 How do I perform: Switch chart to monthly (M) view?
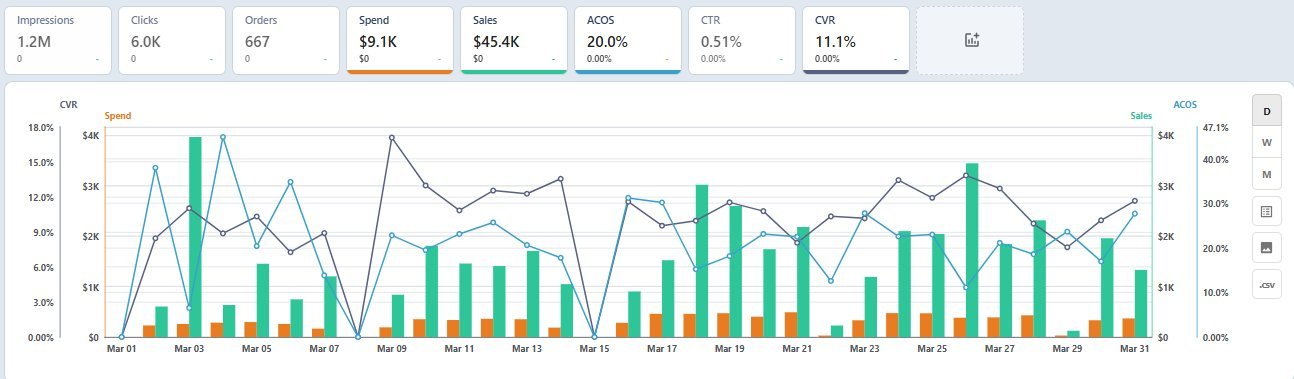[x=1266, y=174]
